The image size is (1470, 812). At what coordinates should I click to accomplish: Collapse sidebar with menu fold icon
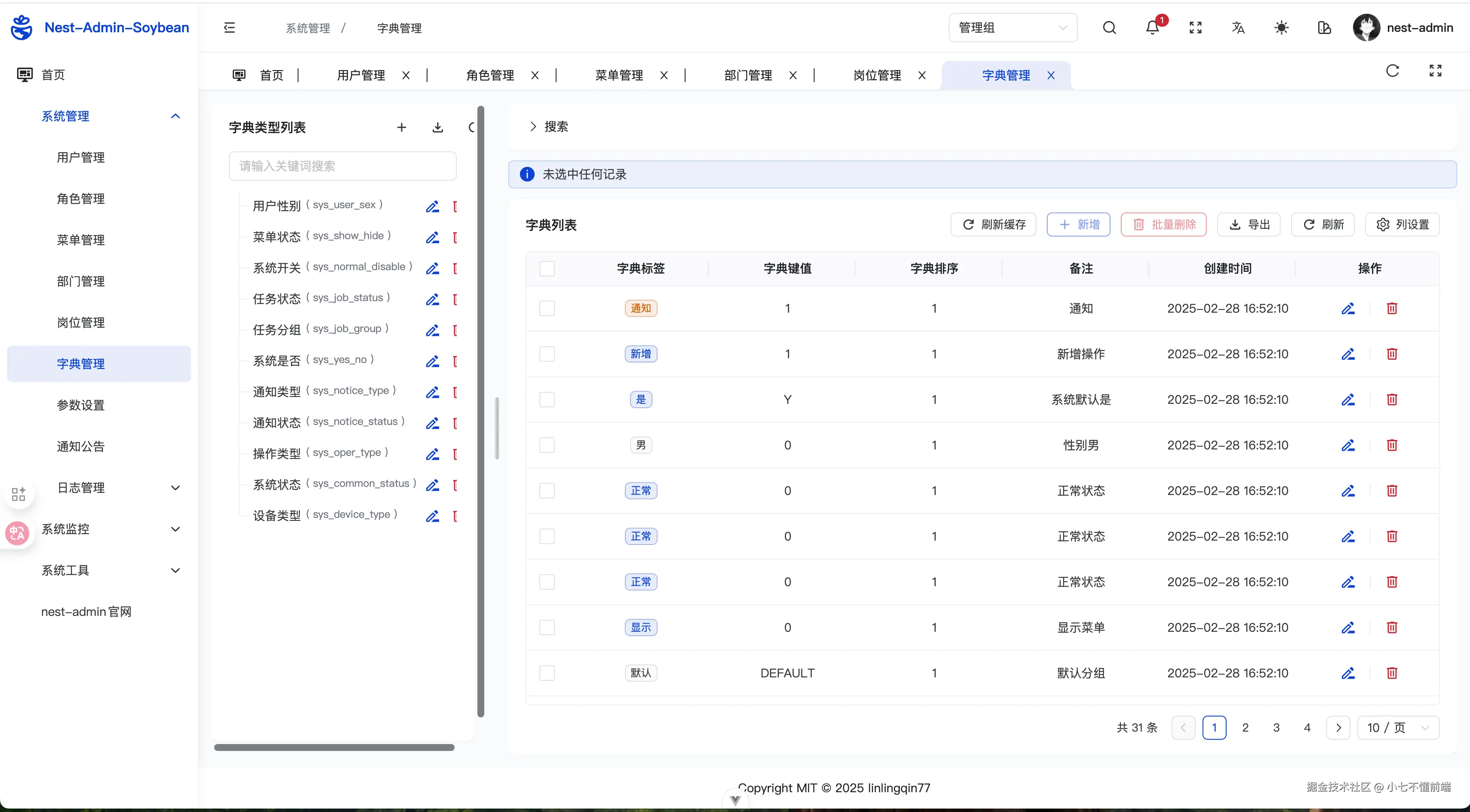coord(229,28)
